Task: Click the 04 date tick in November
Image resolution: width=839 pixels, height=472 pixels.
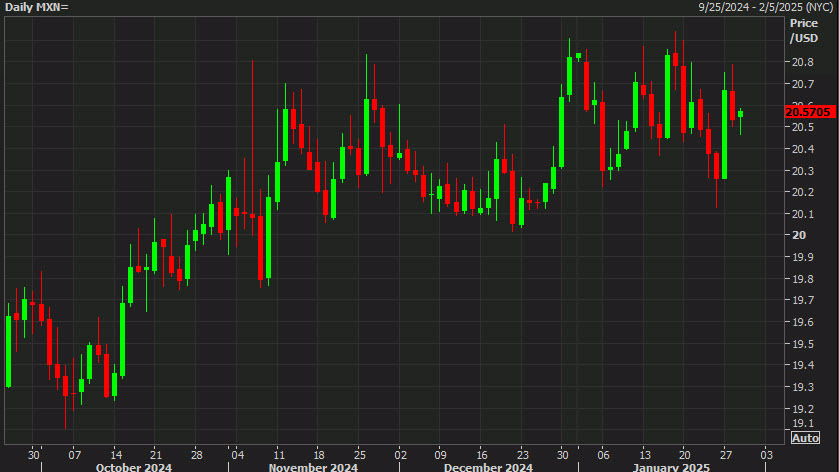Action: tap(238, 455)
